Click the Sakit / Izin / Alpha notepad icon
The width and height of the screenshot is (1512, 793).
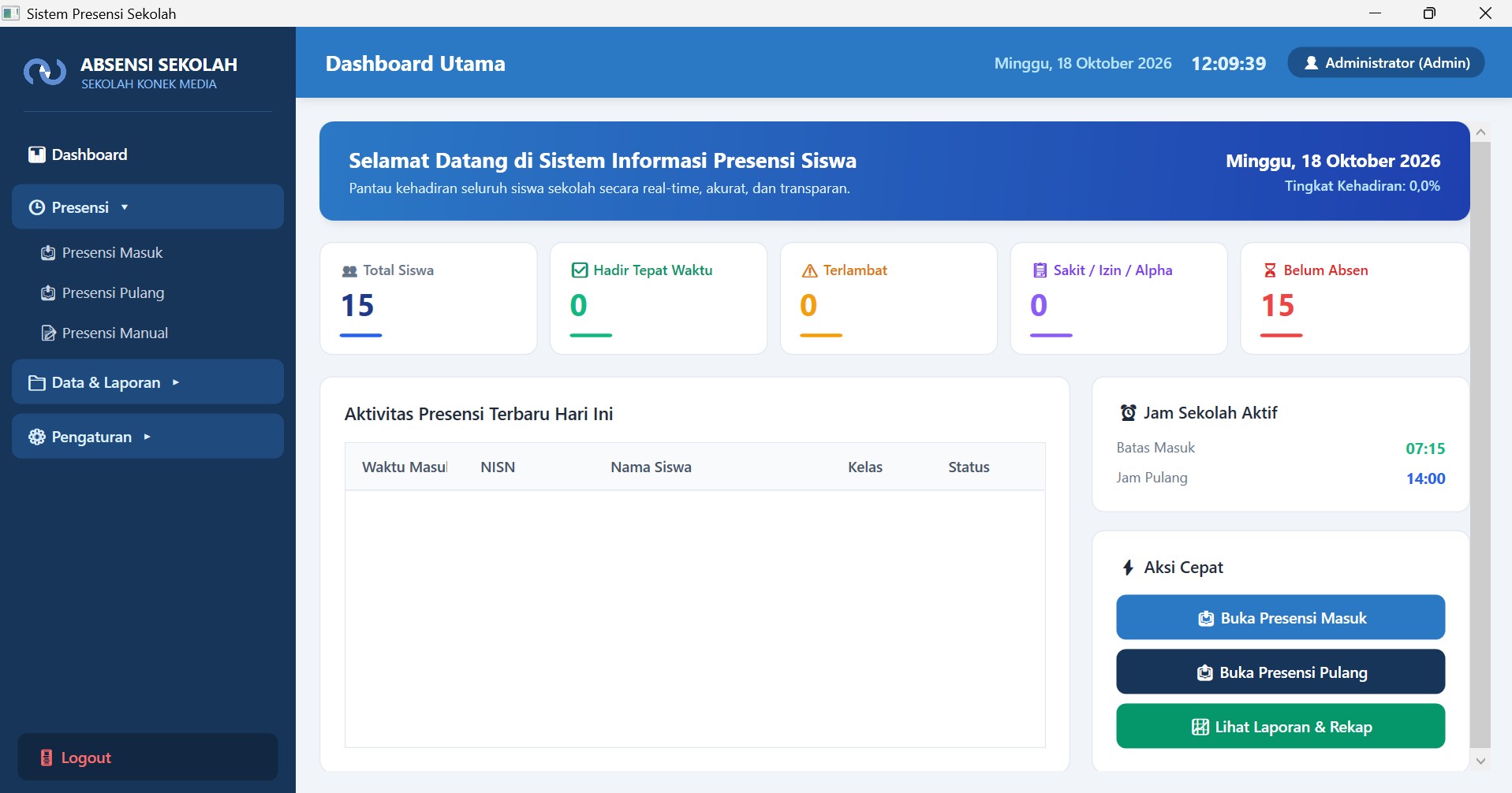1040,270
